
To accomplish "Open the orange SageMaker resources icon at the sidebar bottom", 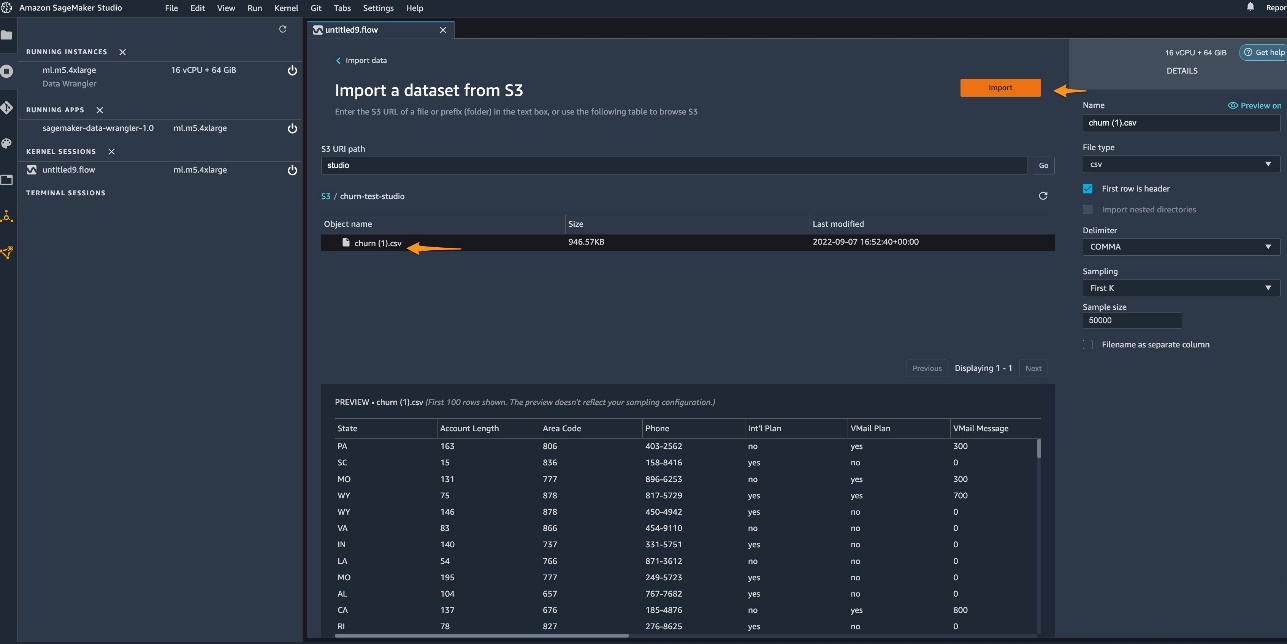I will pyautogui.click(x=7, y=252).
